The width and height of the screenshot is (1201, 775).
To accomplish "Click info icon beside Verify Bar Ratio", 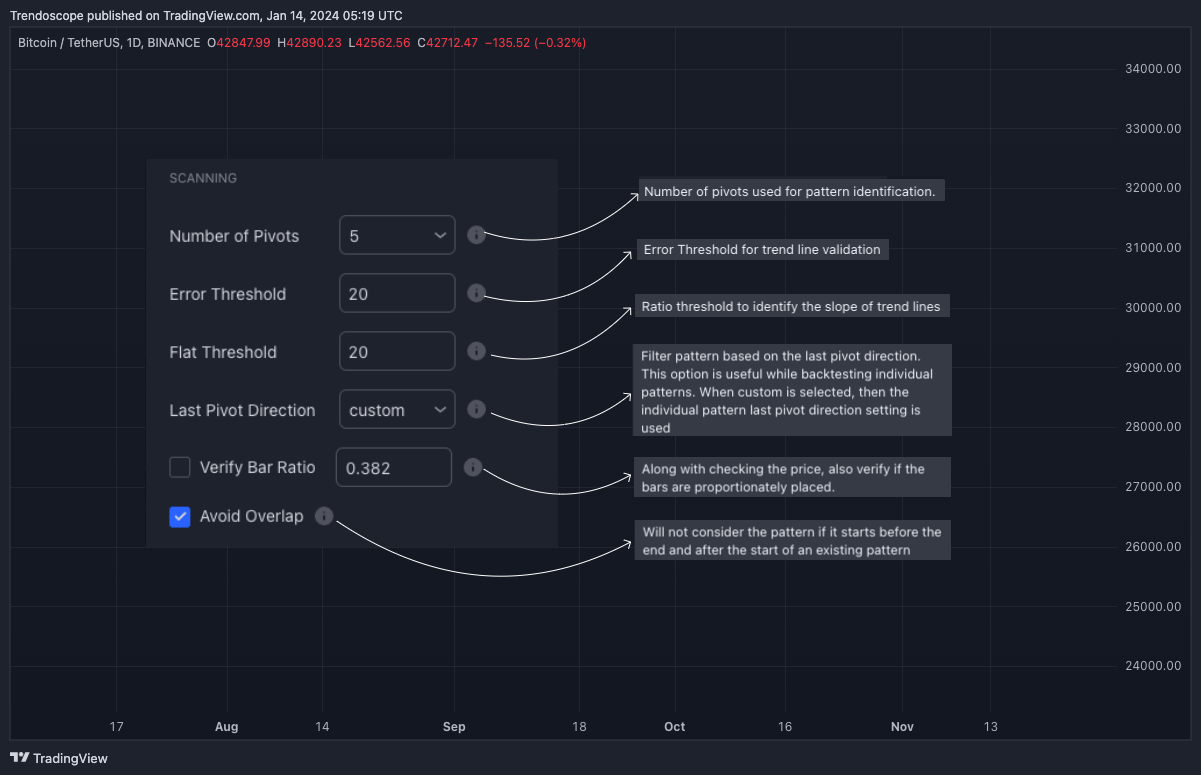I will pyautogui.click(x=473, y=467).
